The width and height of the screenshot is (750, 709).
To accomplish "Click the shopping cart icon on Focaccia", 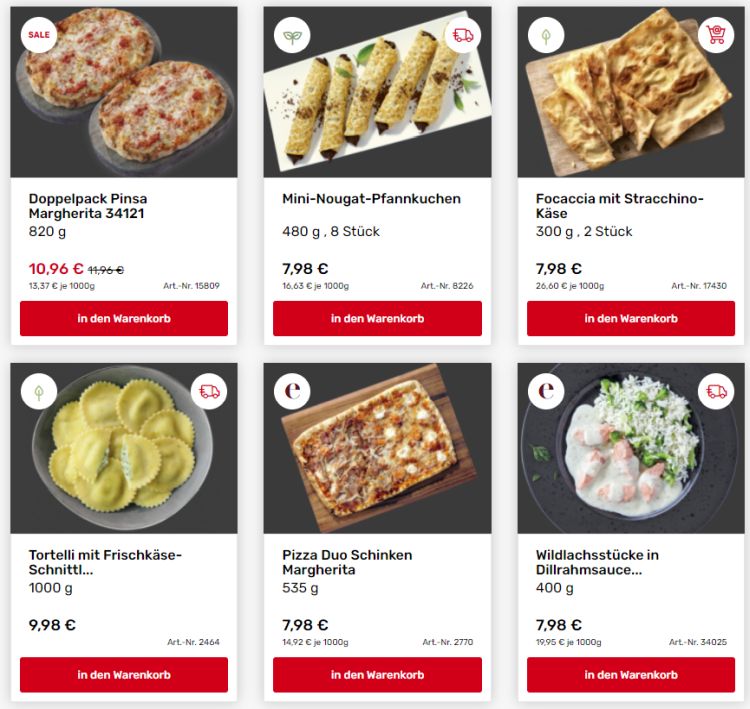I will point(716,35).
